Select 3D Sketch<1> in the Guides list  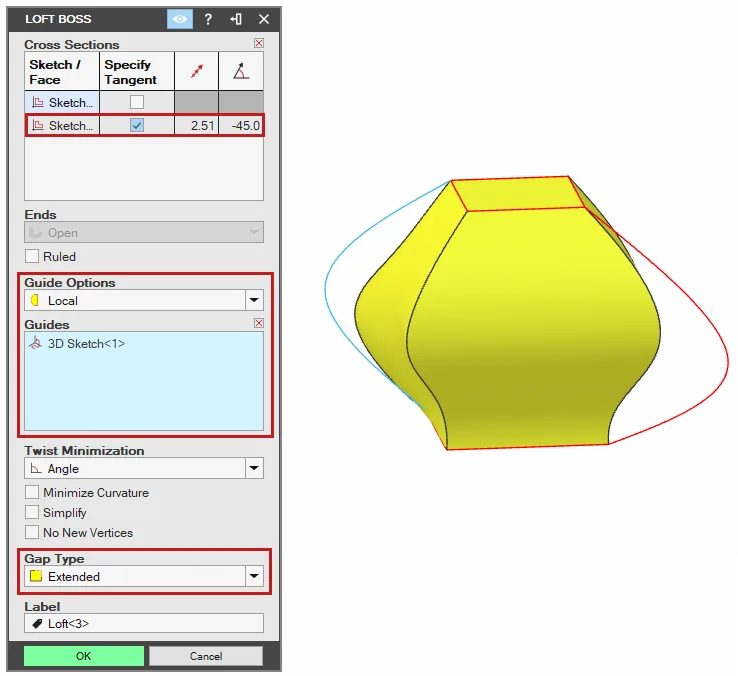(86, 344)
